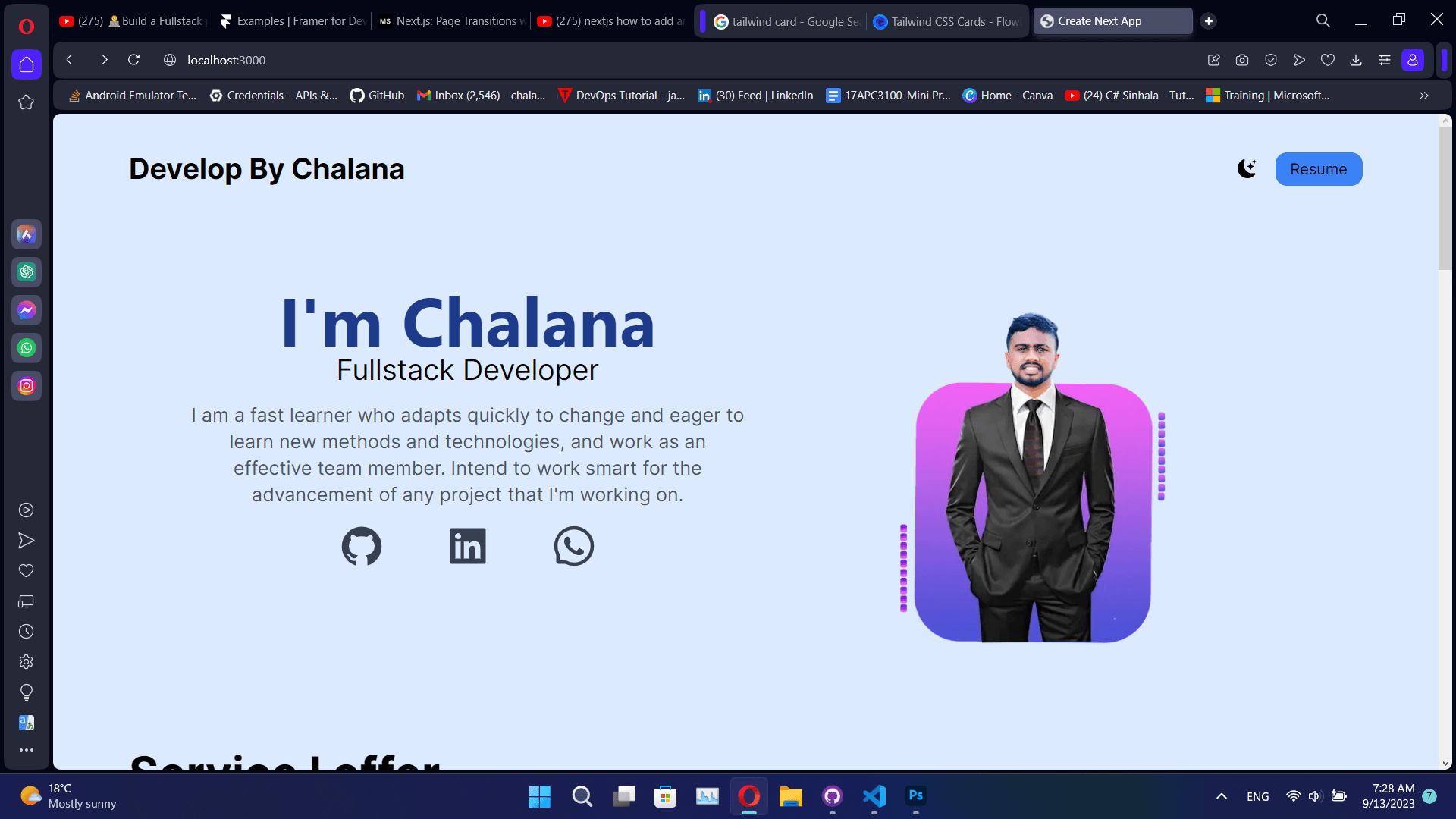The image size is (1456, 819).
Task: Add to bookmarks with the heart icon
Action: [1328, 60]
